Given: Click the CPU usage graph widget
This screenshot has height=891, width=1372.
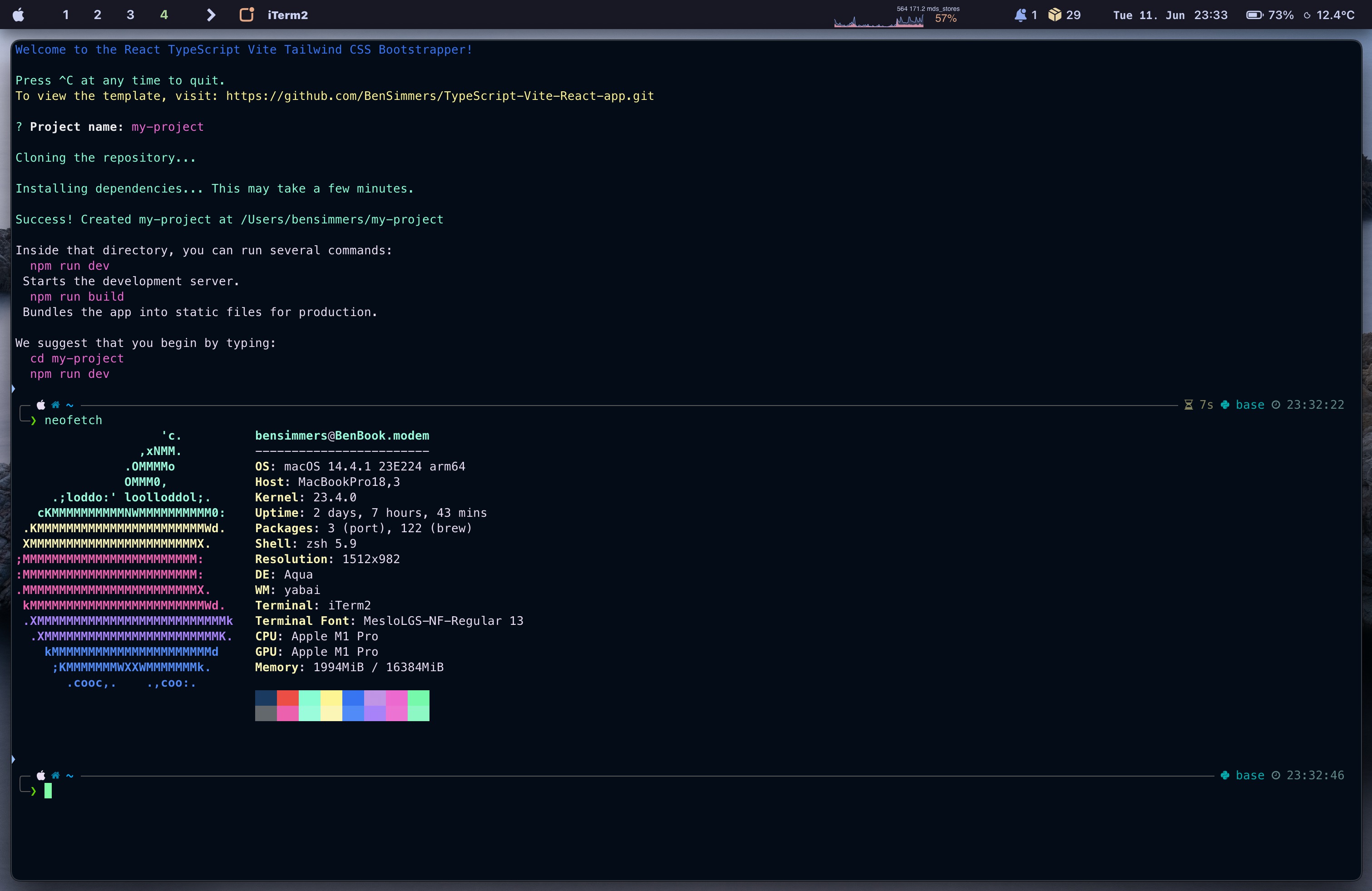Looking at the screenshot, I should coord(879,21).
